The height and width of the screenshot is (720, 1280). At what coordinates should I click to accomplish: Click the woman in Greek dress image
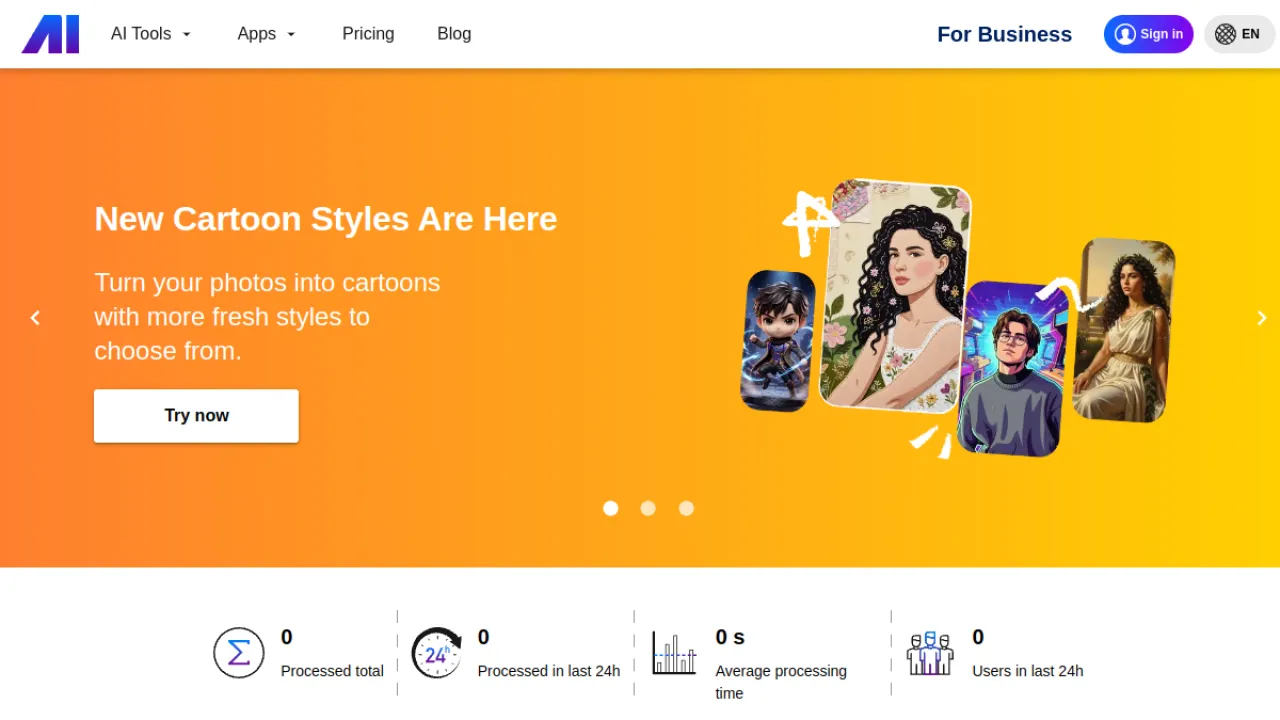1123,330
